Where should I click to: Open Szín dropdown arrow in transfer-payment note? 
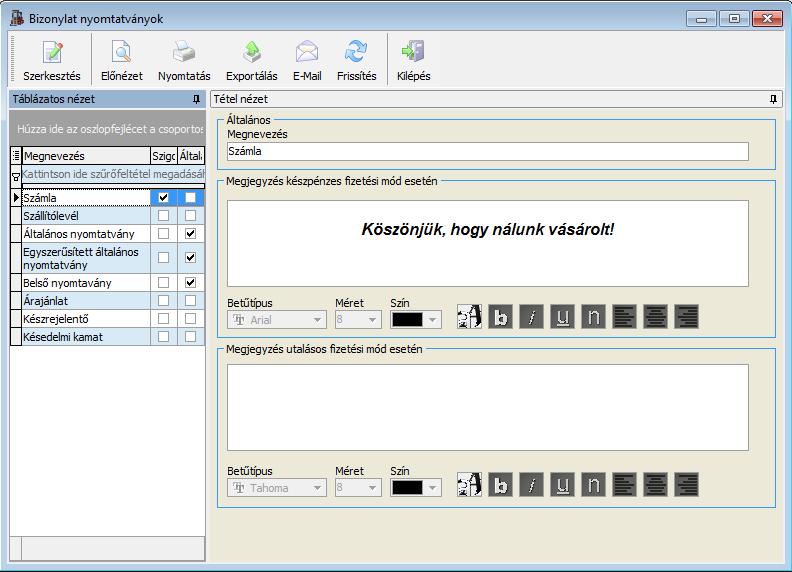[x=432, y=488]
